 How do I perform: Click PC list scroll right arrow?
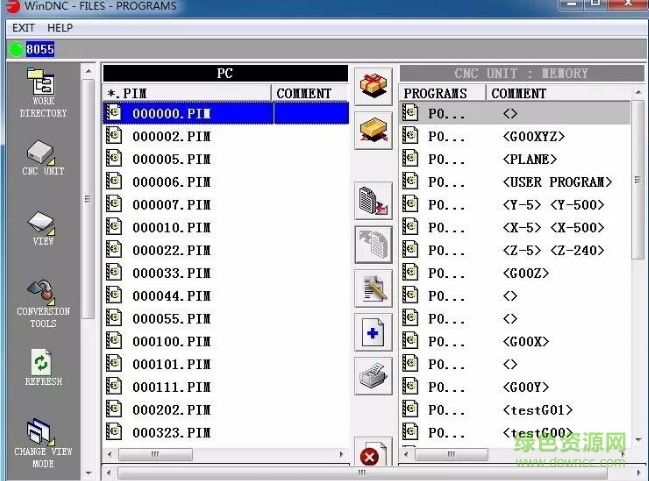[341, 454]
